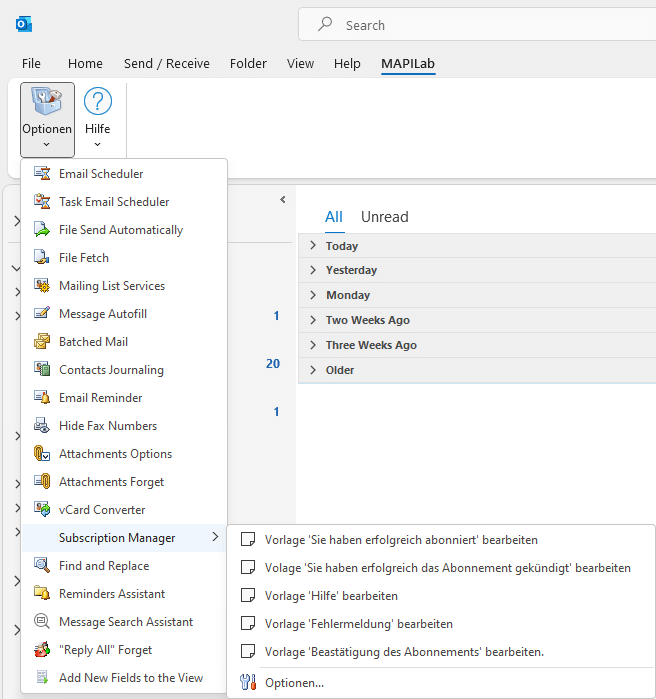Click the vCard Converter icon
This screenshot has width=656, height=699.
coord(42,510)
